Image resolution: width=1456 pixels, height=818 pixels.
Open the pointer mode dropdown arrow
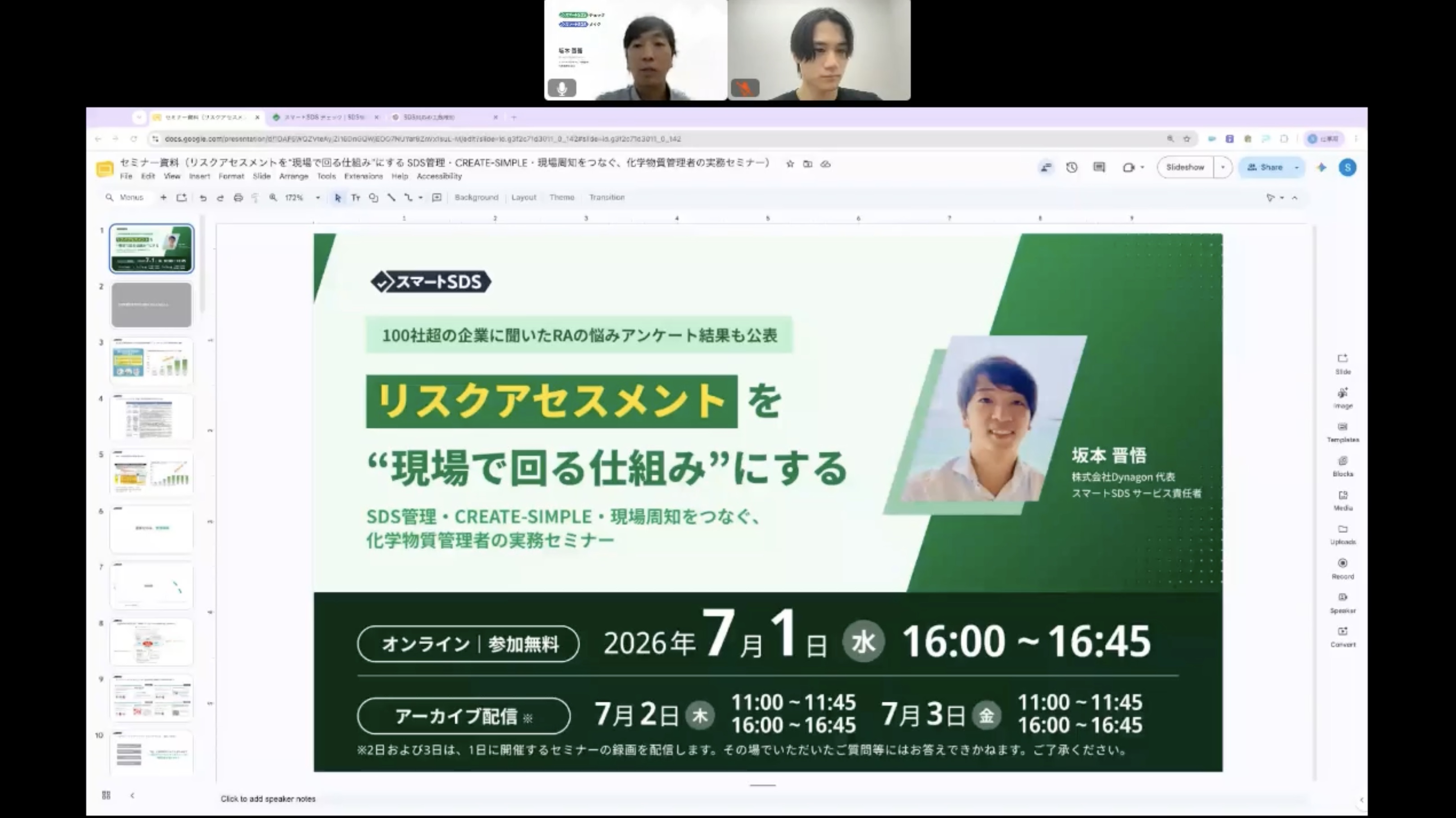point(1282,198)
